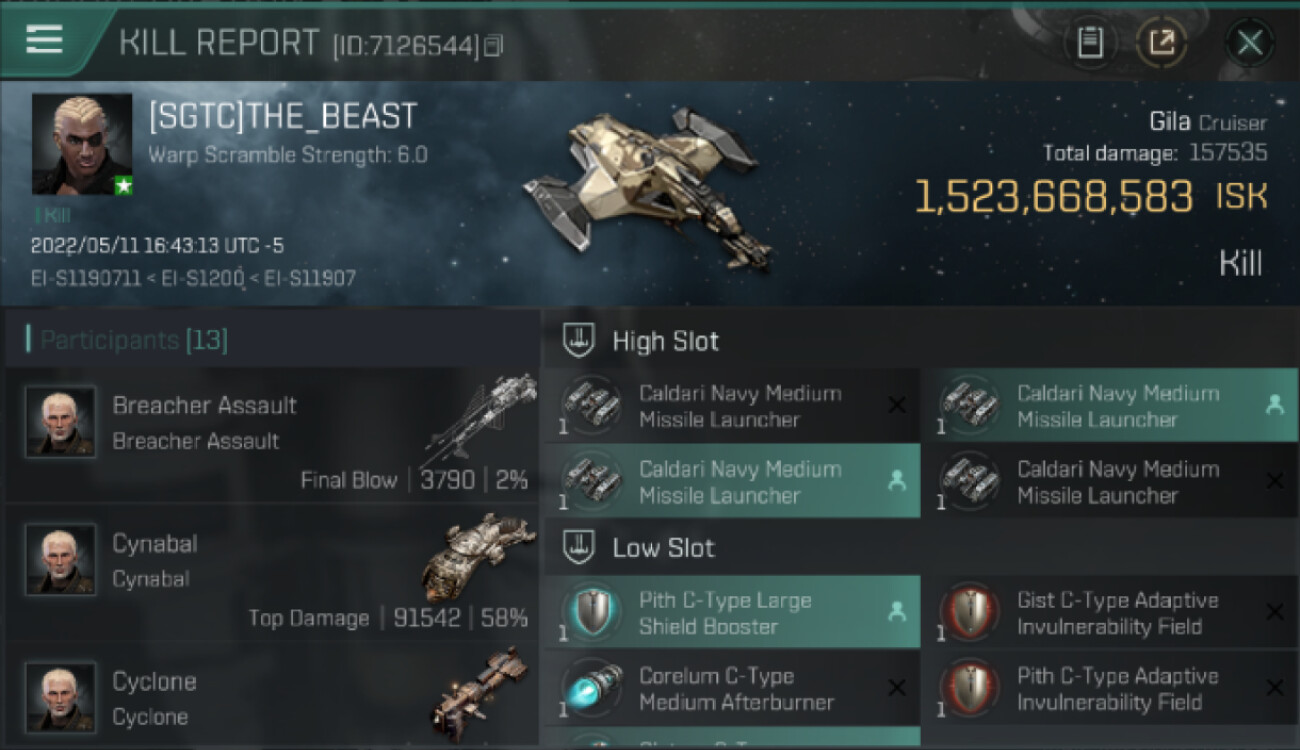The image size is (1300, 750).
Task: Select the Cynabal top damage row
Action: coord(272,573)
